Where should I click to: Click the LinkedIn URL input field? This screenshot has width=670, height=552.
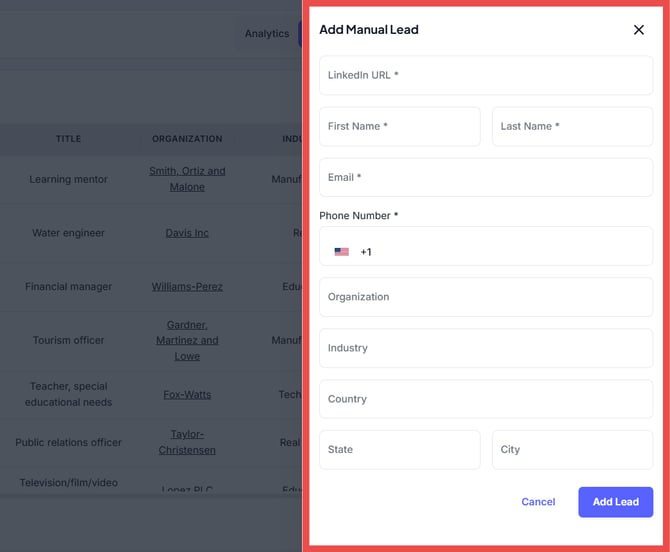[486, 75]
